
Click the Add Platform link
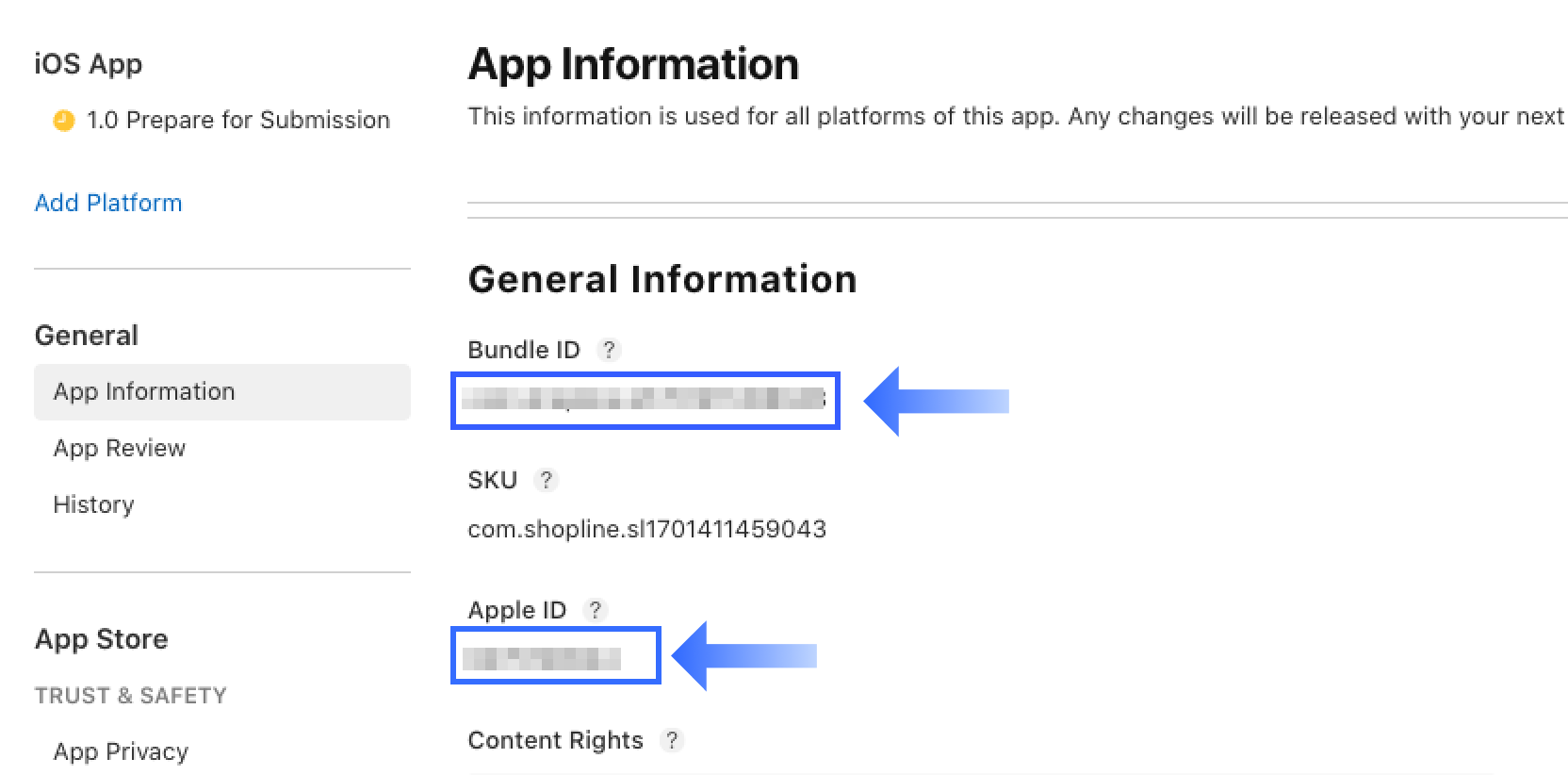(108, 203)
